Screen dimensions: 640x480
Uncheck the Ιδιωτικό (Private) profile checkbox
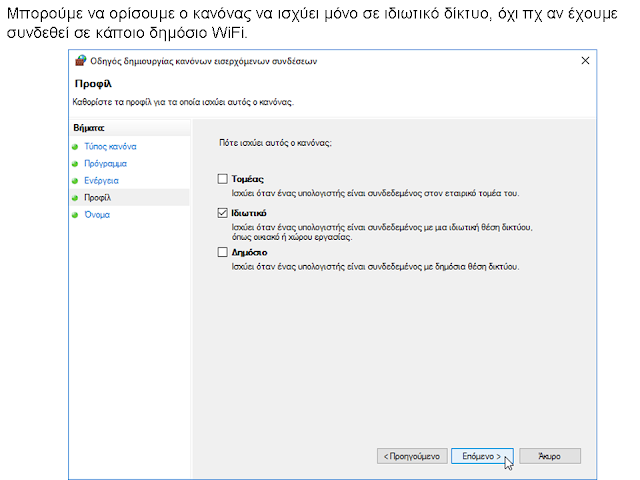click(x=222, y=213)
